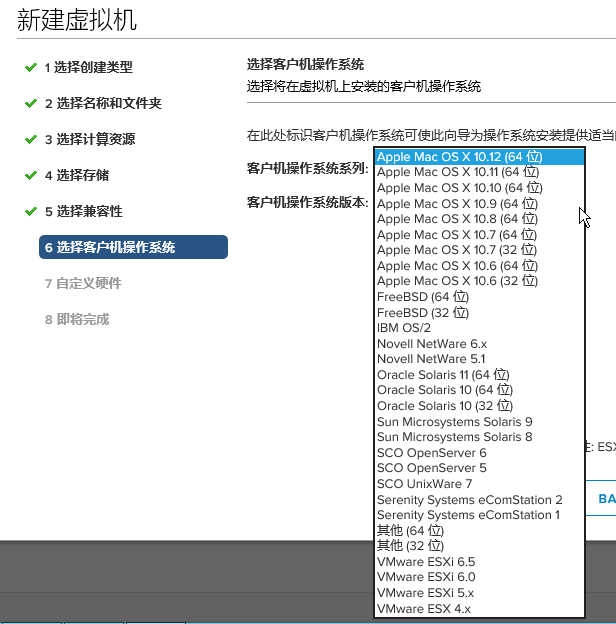
Task: Choose Apple Mac OS X 10.9 (64 位)
Action: point(480,204)
